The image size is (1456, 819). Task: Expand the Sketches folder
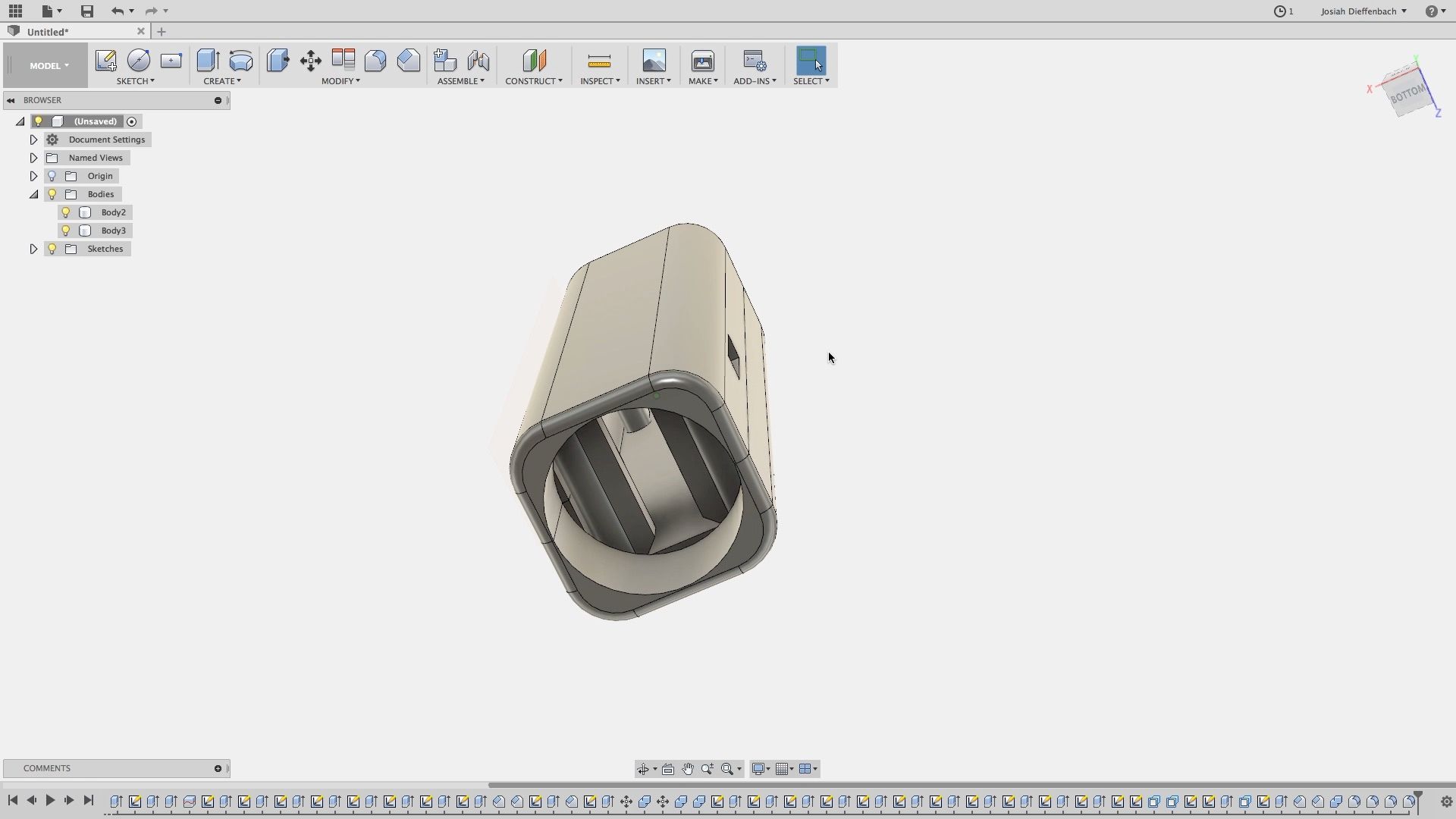(33, 249)
